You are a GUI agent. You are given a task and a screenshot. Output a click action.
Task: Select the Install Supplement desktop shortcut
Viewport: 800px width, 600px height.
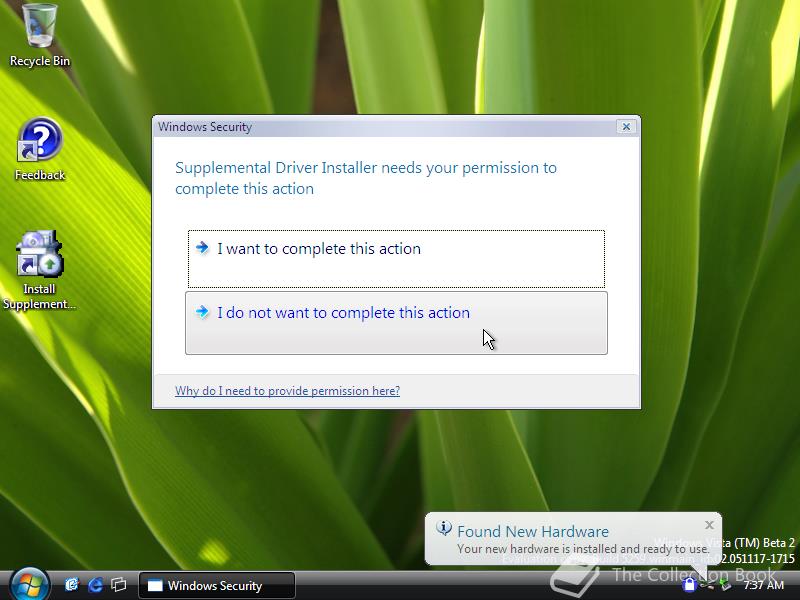coord(39,269)
